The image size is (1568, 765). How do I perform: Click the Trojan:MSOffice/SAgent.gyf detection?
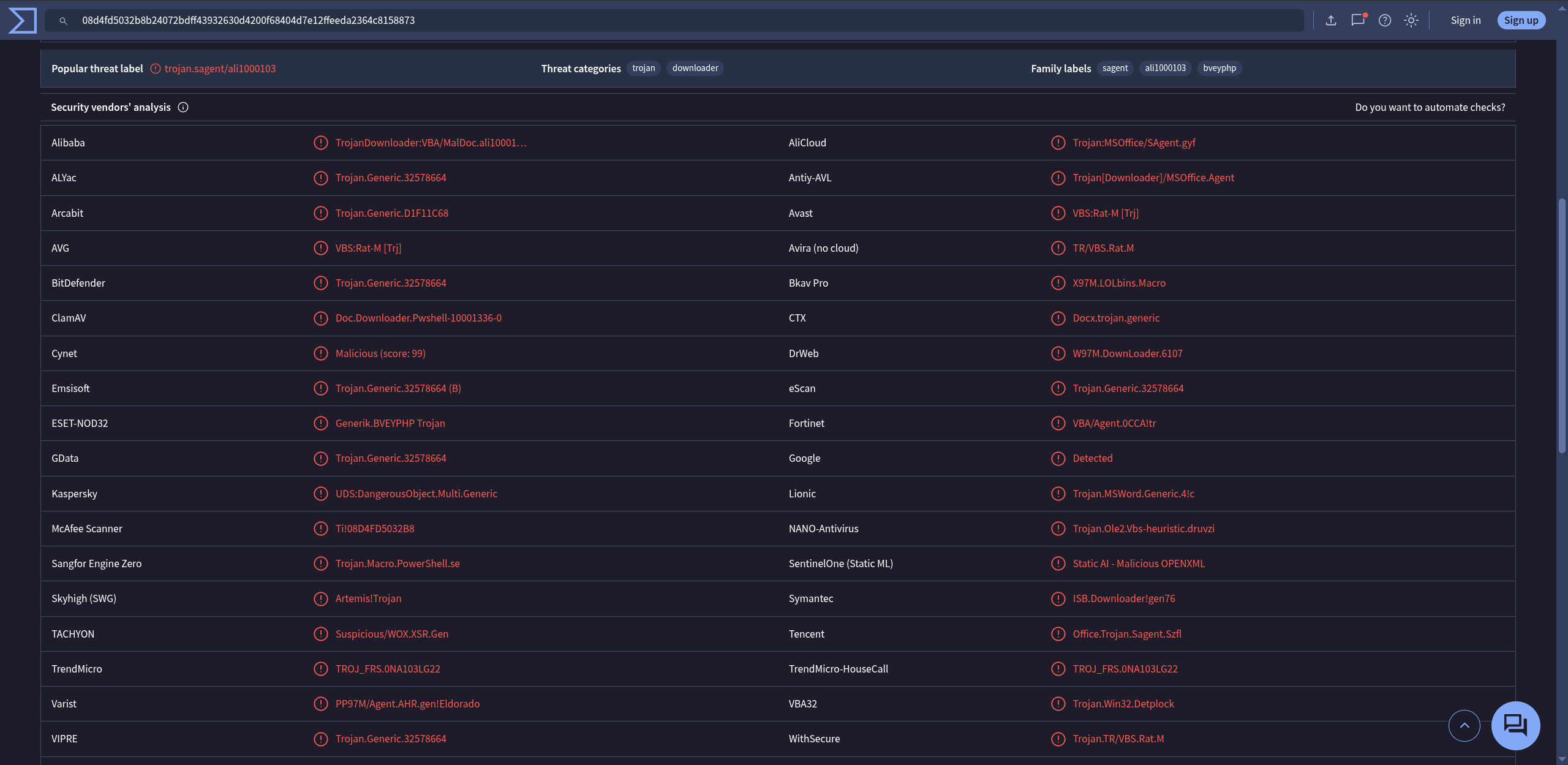click(x=1134, y=143)
